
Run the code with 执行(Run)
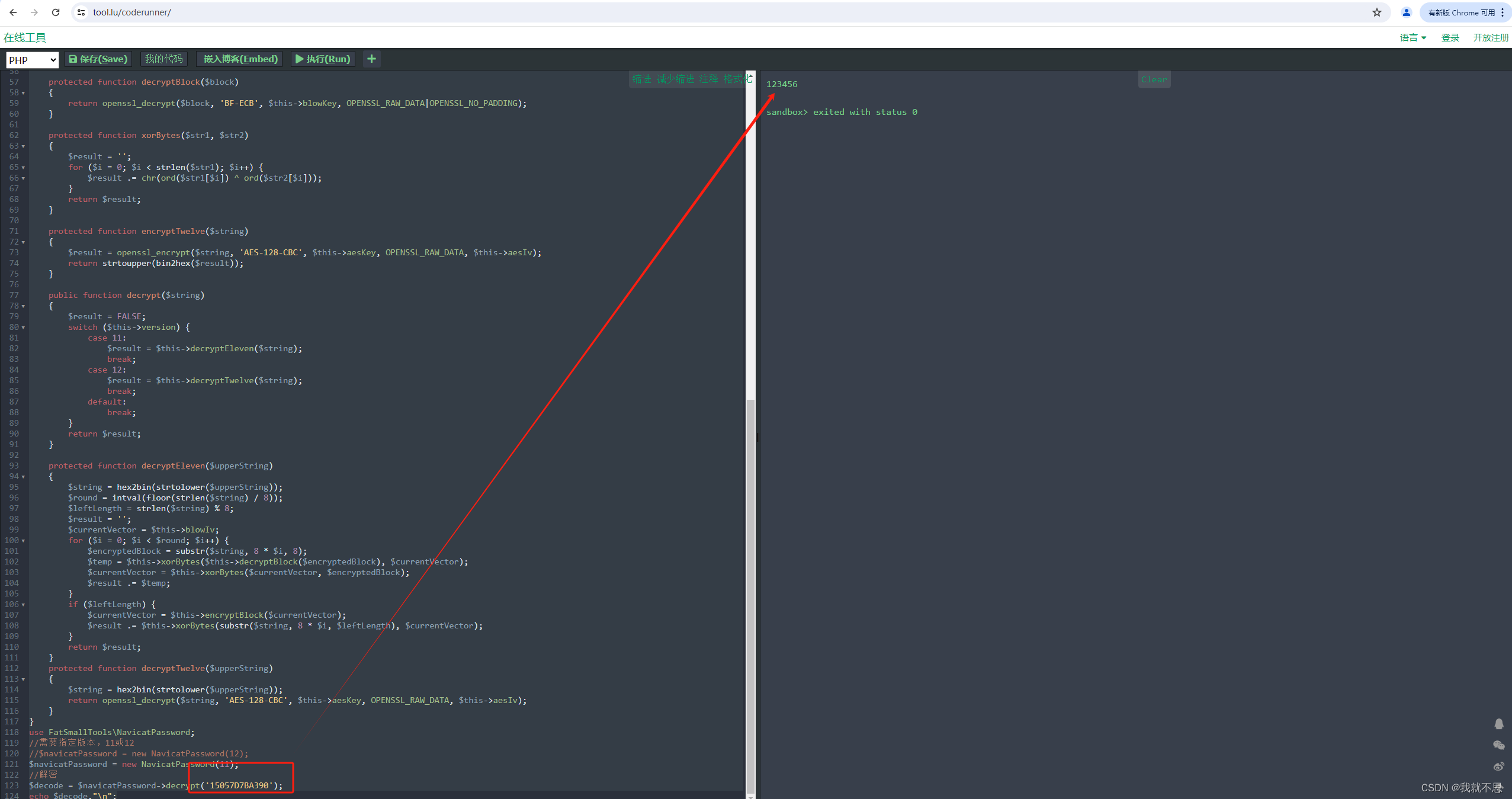[323, 59]
